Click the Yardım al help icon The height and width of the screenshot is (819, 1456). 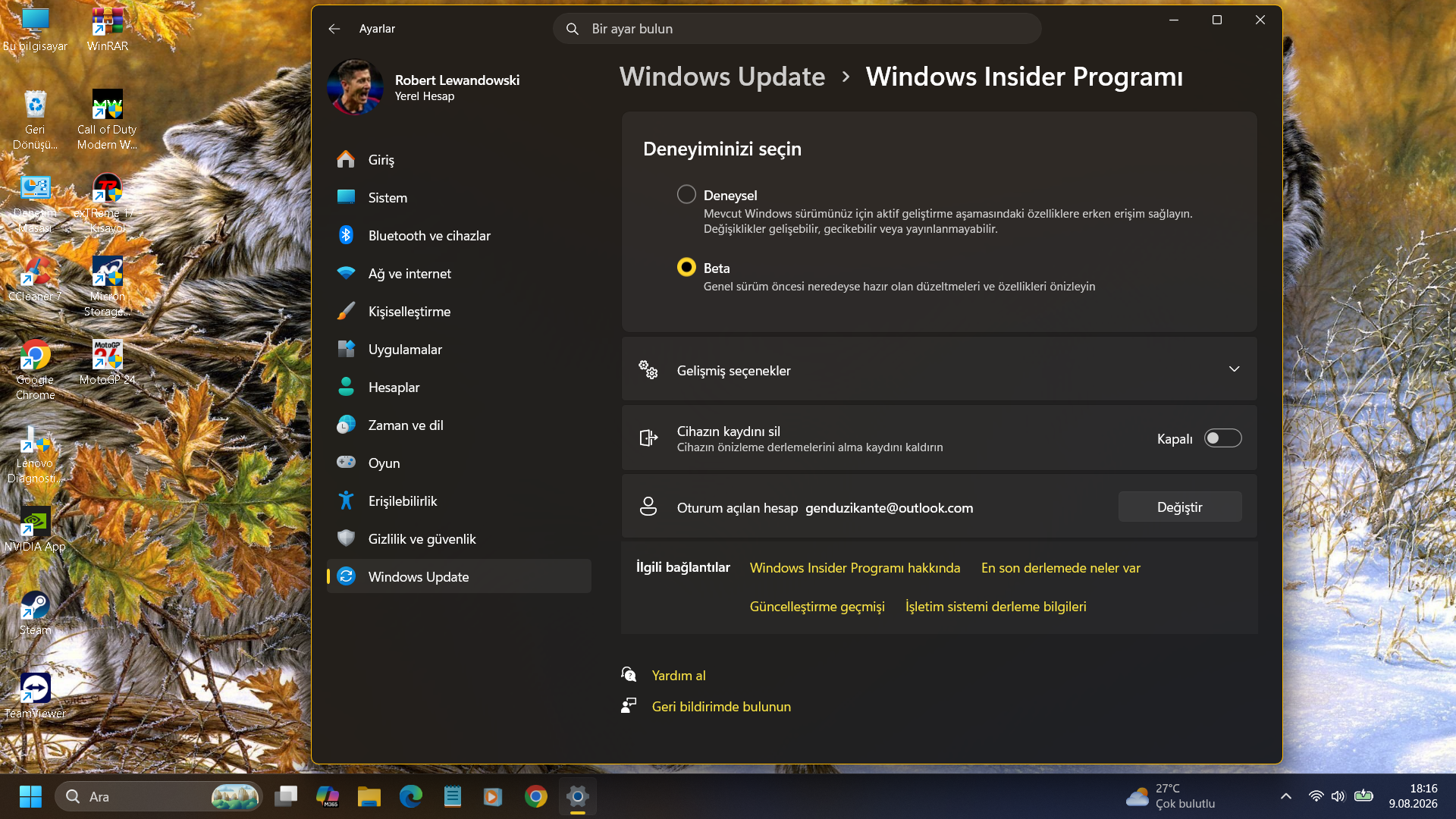pyautogui.click(x=629, y=675)
